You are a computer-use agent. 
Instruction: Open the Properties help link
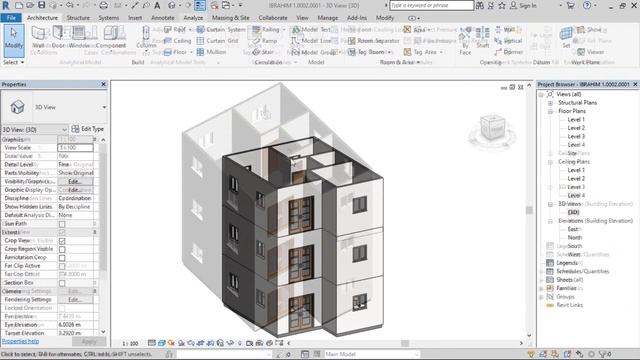pos(20,341)
